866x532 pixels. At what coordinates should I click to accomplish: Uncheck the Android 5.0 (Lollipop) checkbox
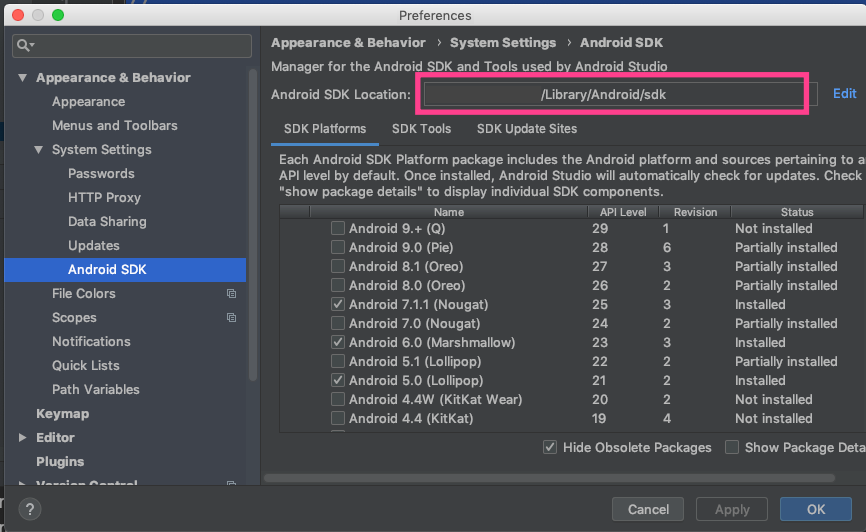coord(337,381)
